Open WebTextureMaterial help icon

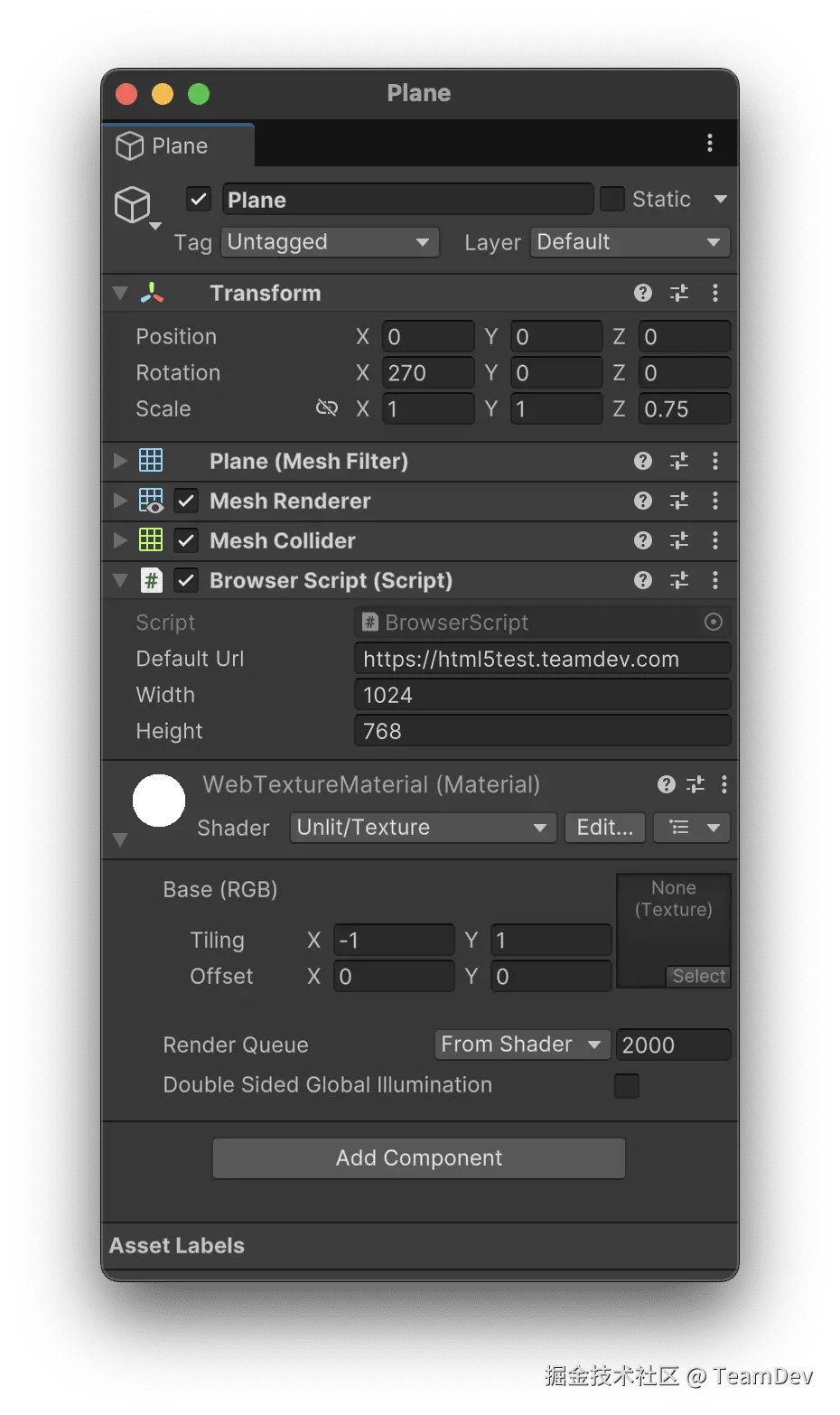(x=667, y=784)
